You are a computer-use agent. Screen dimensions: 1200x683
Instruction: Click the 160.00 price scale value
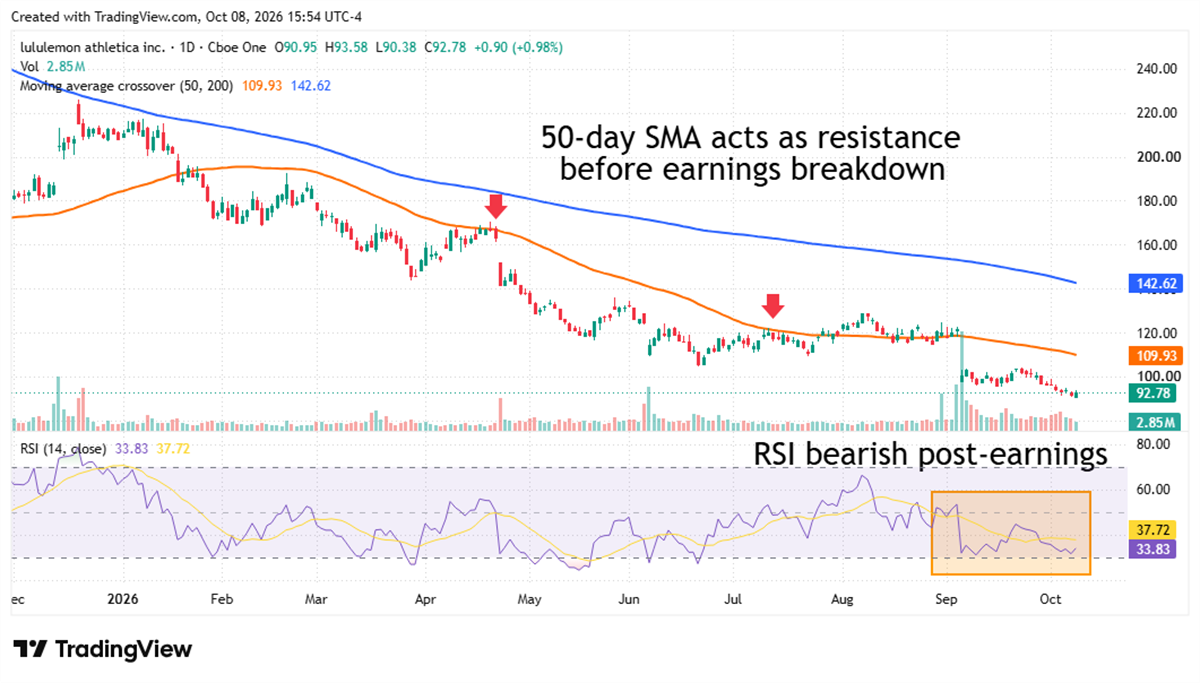pos(1157,245)
